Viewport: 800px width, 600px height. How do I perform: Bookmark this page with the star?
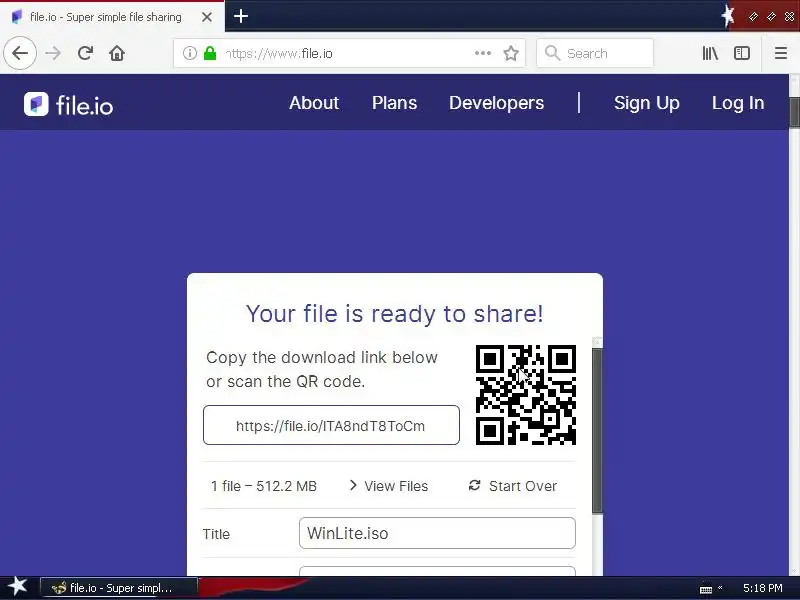511,53
